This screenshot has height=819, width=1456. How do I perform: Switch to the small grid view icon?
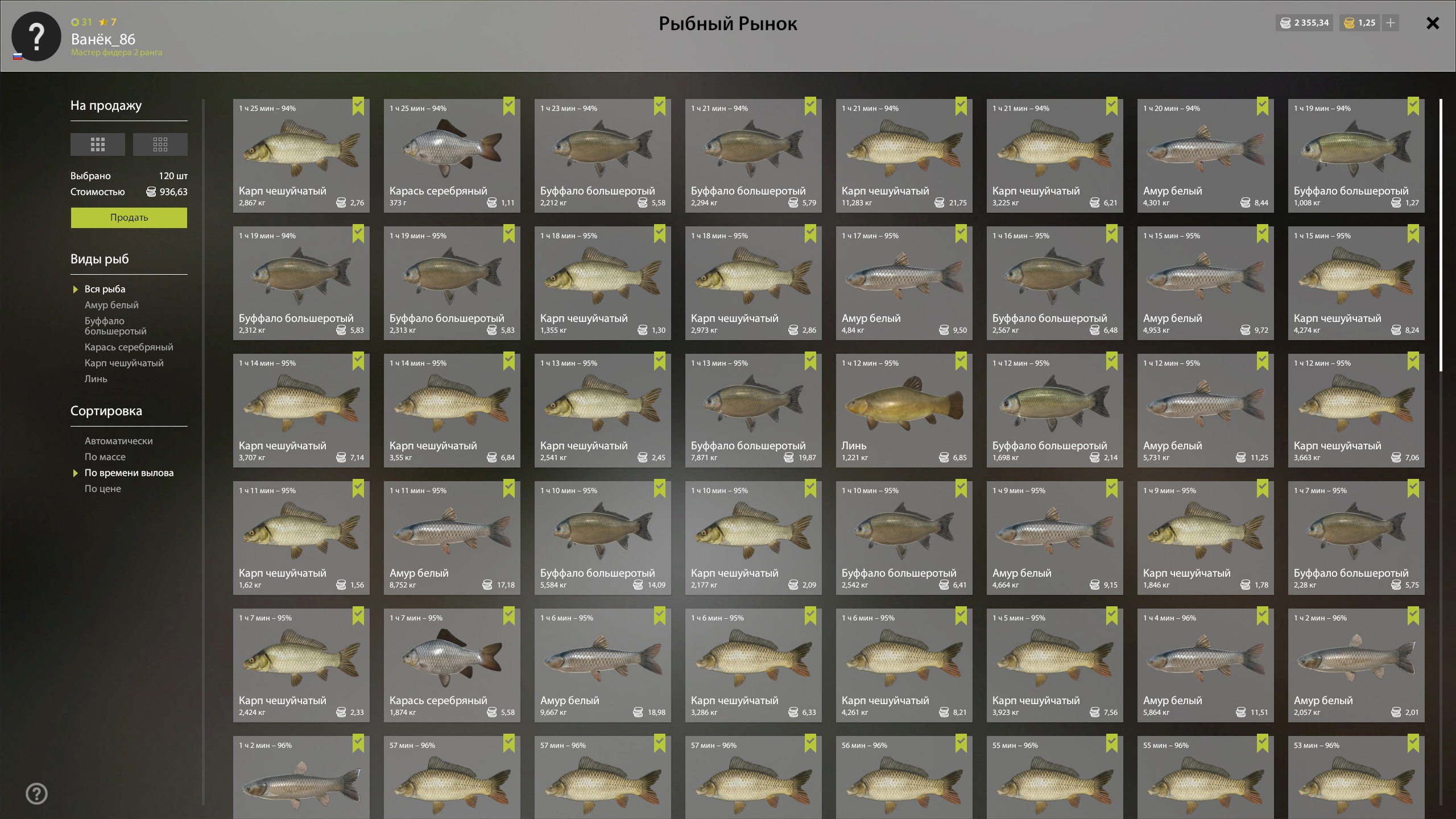click(160, 144)
